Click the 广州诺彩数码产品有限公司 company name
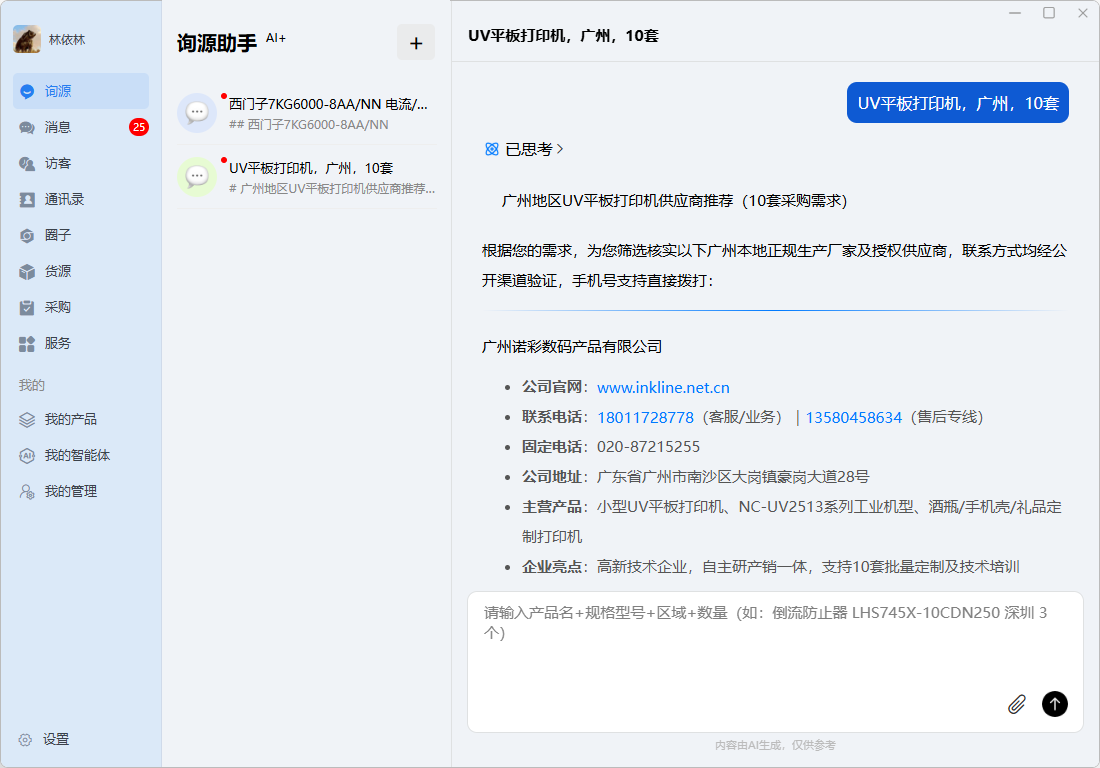 click(572, 347)
